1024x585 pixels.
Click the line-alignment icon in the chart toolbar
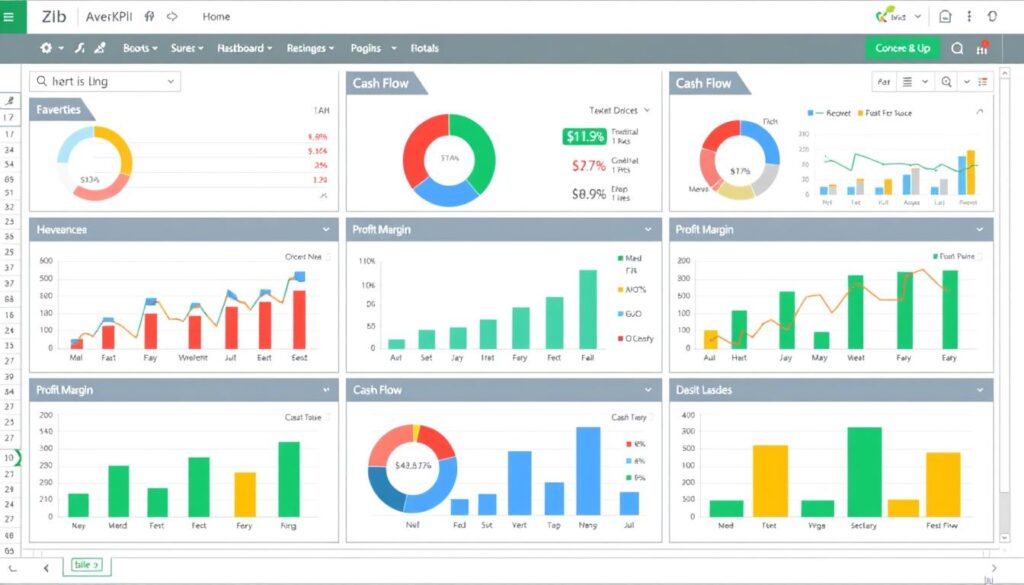pyautogui.click(x=907, y=82)
